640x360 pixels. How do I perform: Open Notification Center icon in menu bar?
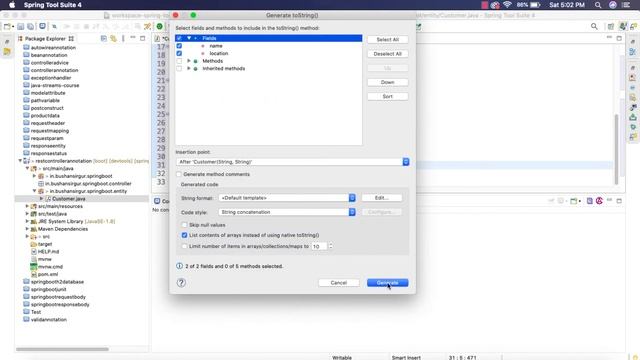pos(626,5)
